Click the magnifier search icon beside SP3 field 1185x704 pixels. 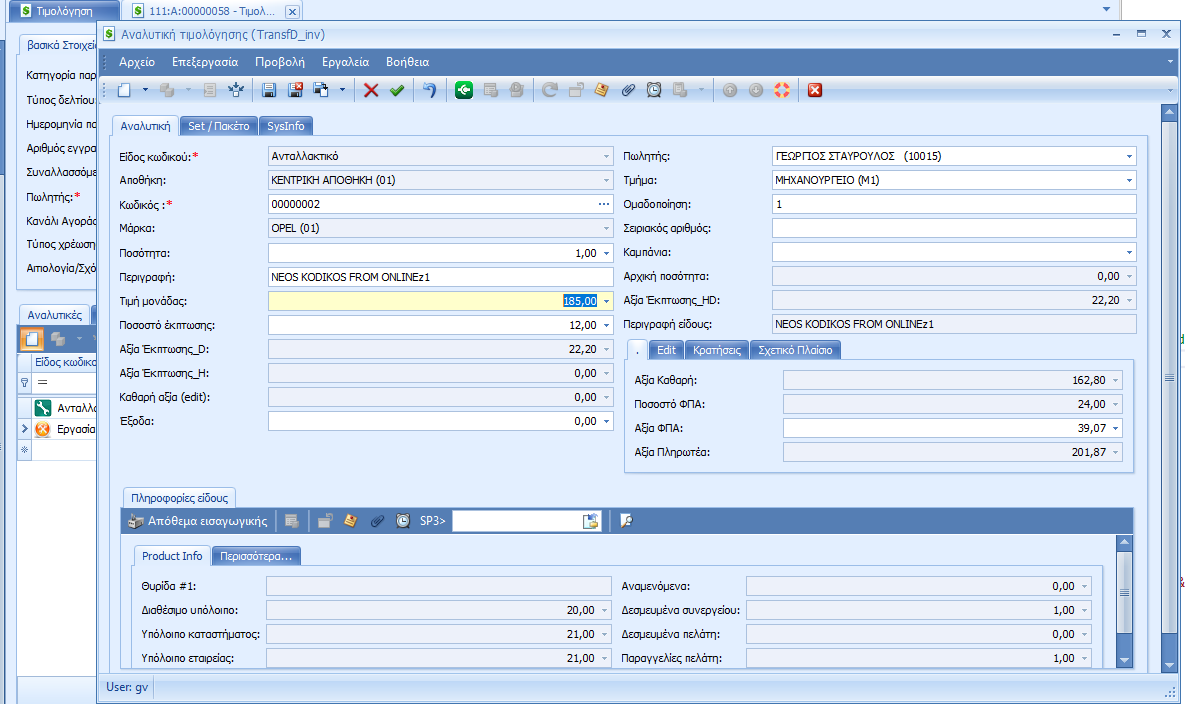626,521
